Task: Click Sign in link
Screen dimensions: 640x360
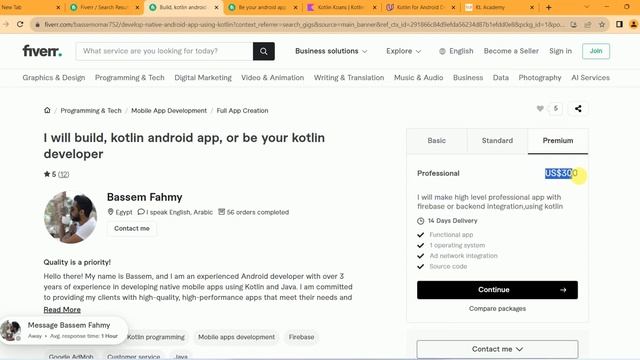Action: click(560, 51)
